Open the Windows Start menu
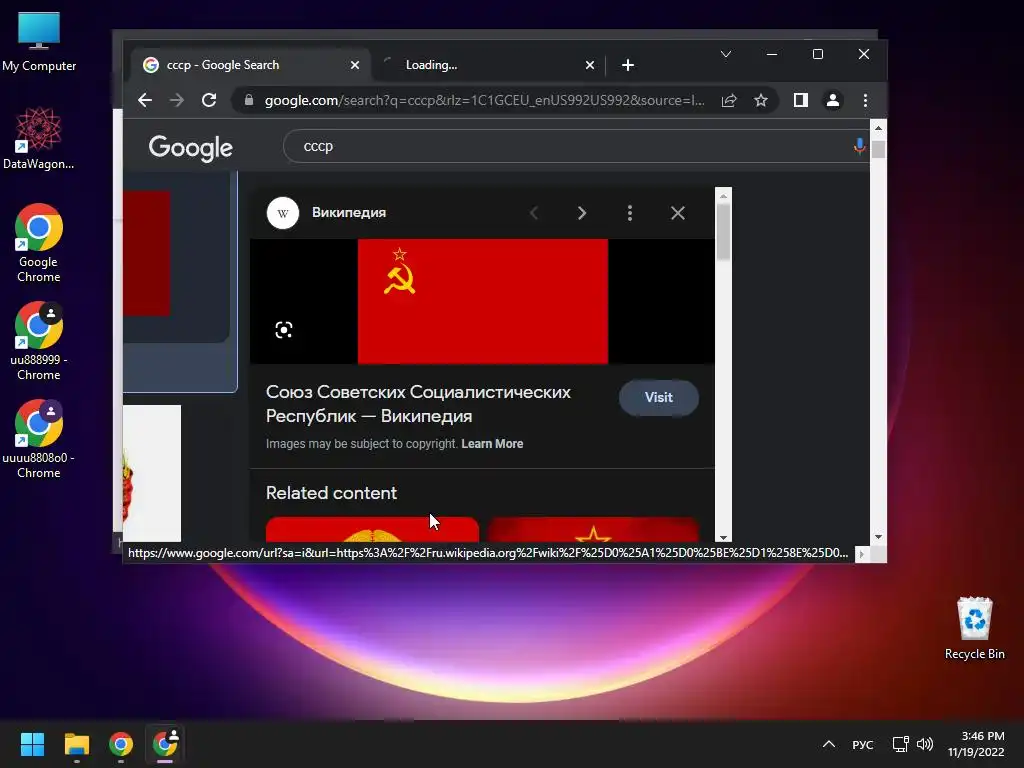Image resolution: width=1024 pixels, height=768 pixels. pyautogui.click(x=32, y=744)
